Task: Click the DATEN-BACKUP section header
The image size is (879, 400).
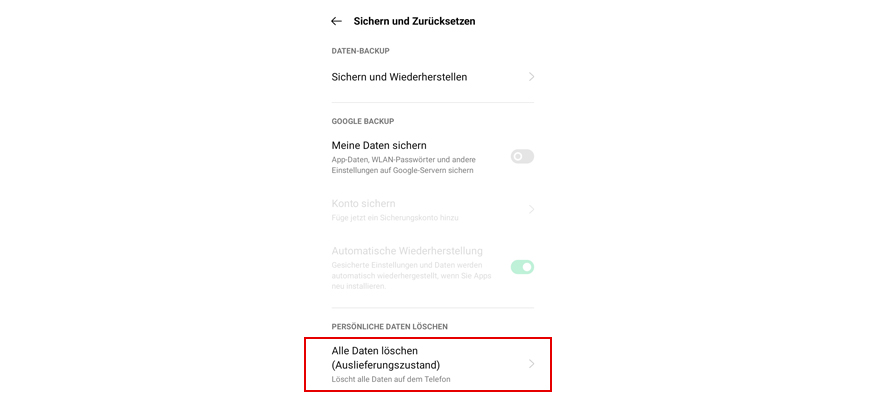Action: coord(360,51)
